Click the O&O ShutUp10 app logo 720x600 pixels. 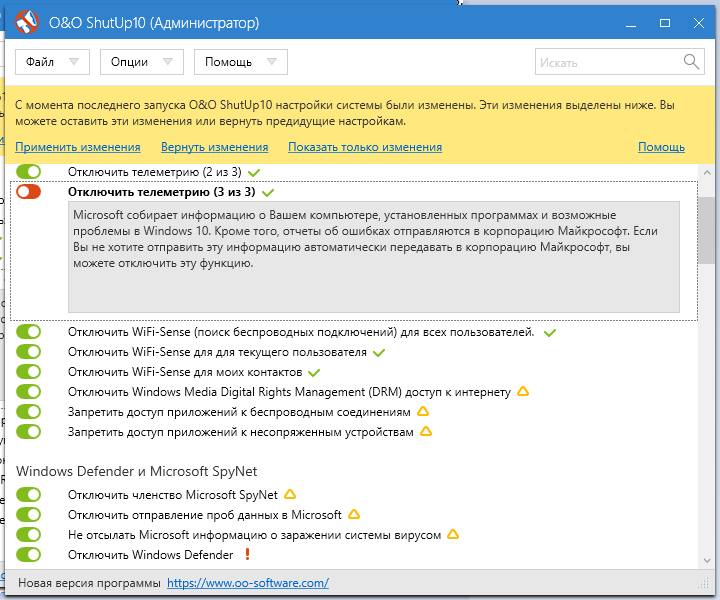pos(27,22)
